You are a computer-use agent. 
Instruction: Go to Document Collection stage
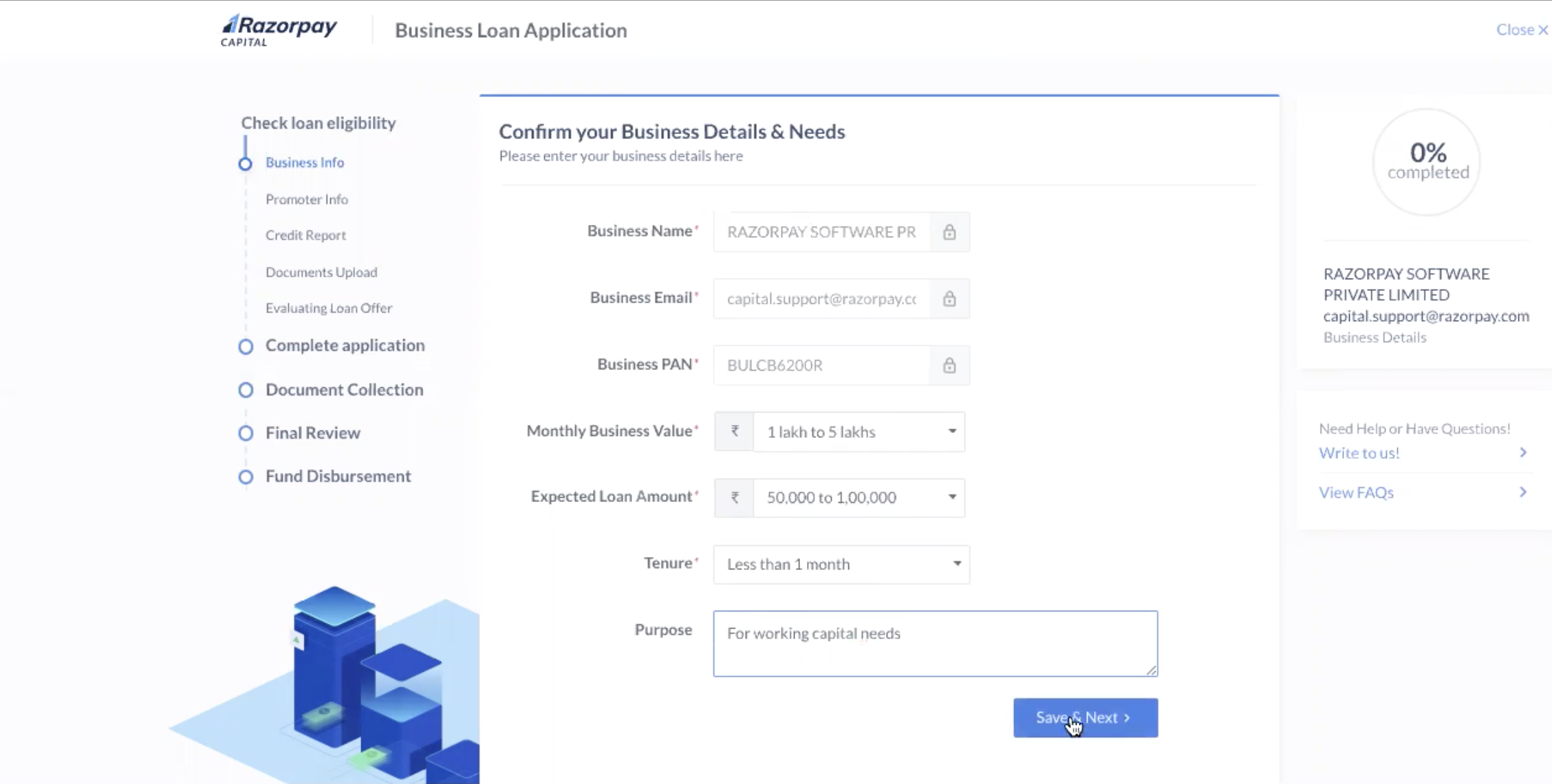[345, 390]
